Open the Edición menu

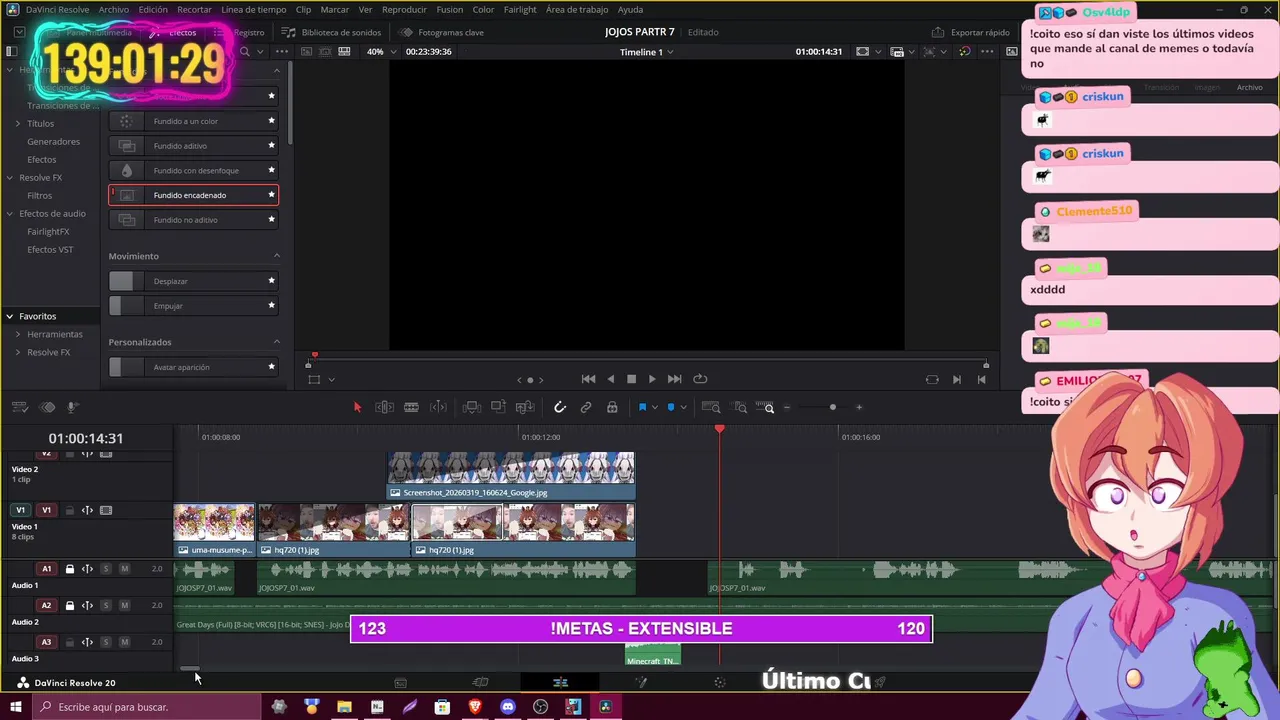click(153, 9)
